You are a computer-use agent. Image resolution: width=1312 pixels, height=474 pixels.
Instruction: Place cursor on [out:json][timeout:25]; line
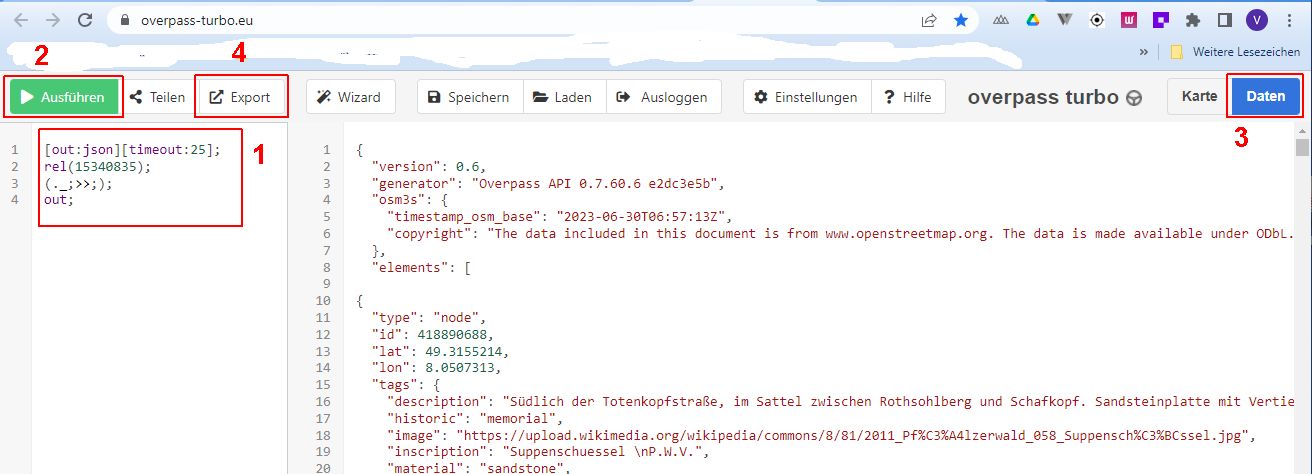(131, 150)
